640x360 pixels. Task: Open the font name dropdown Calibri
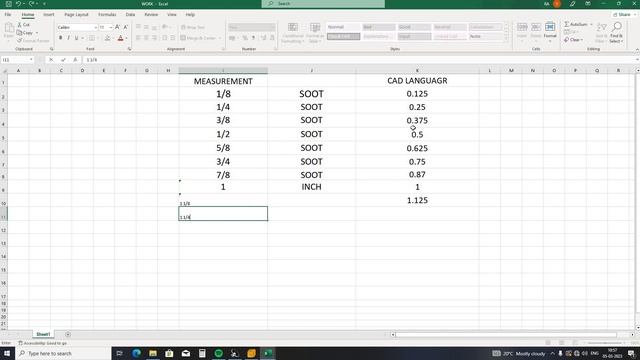[96, 27]
